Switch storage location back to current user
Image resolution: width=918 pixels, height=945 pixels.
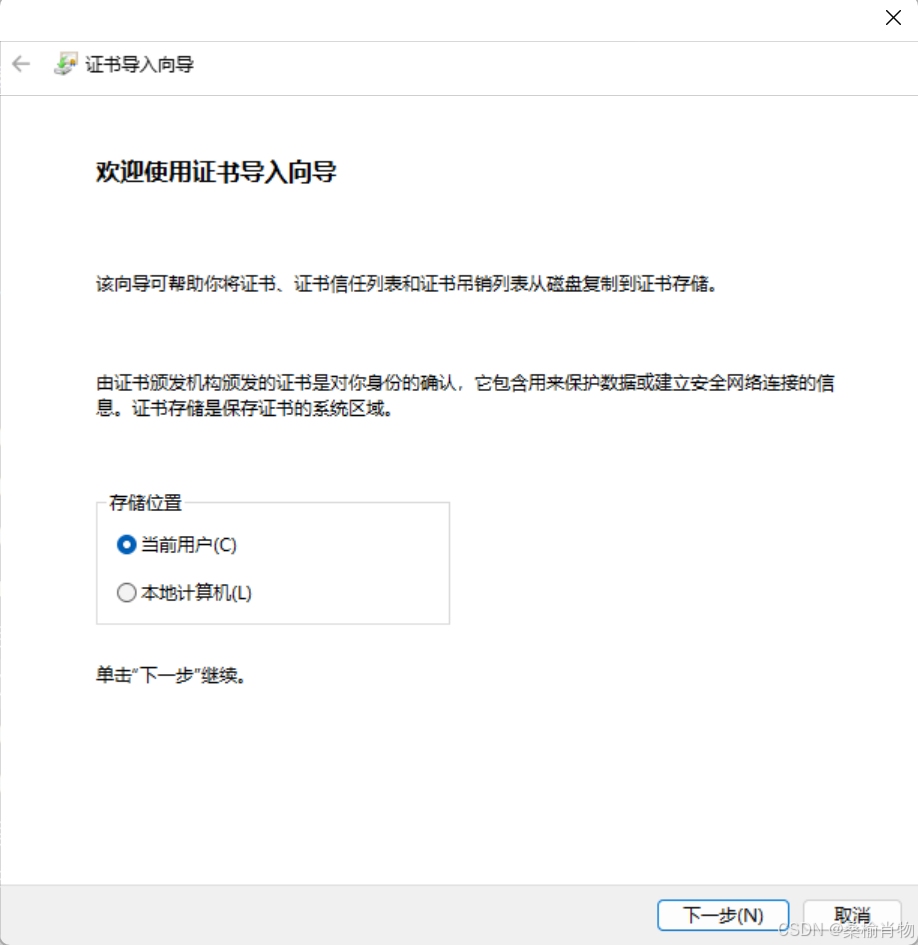click(x=126, y=545)
